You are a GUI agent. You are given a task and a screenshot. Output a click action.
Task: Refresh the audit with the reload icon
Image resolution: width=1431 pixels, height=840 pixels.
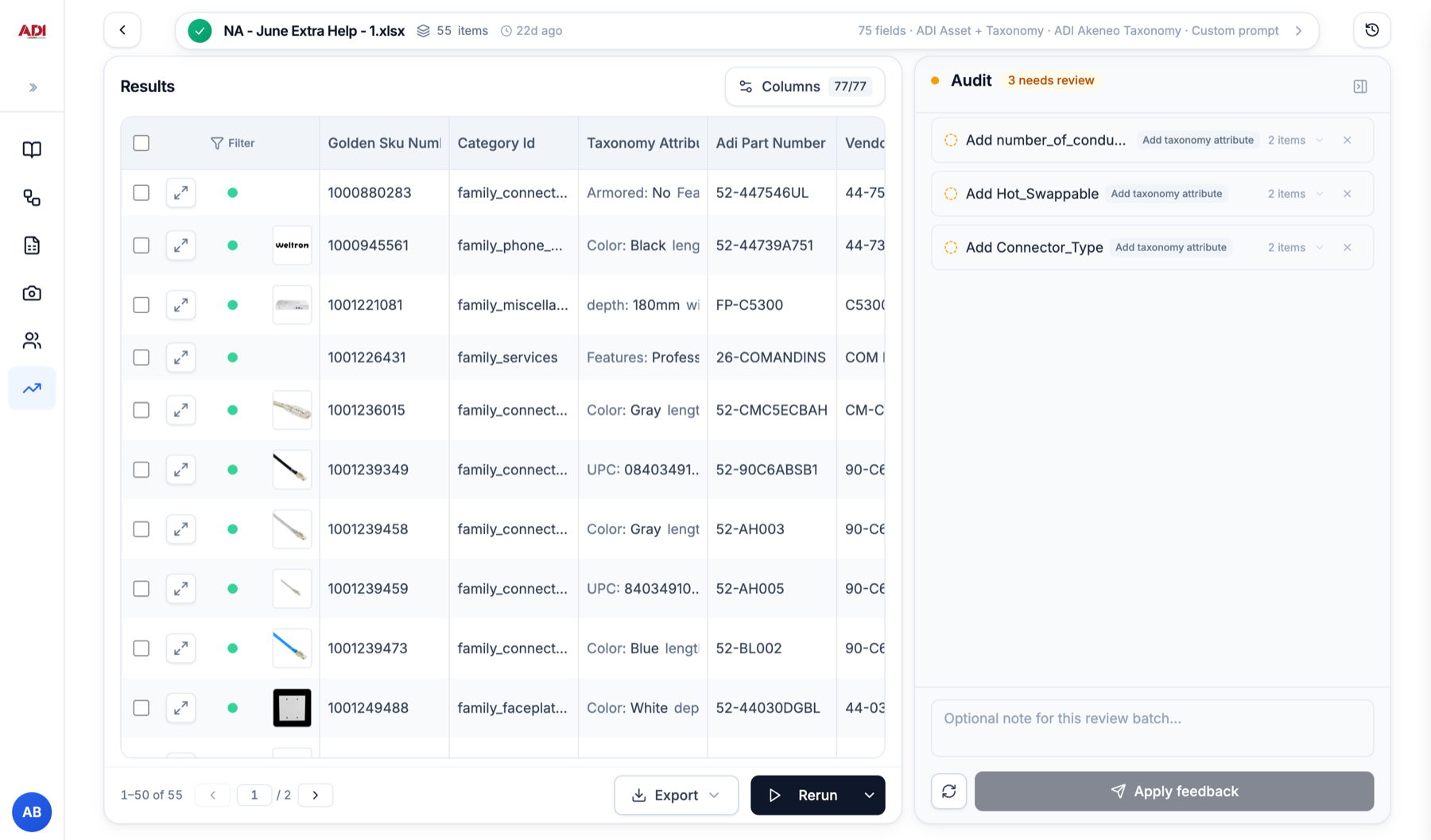coord(948,792)
